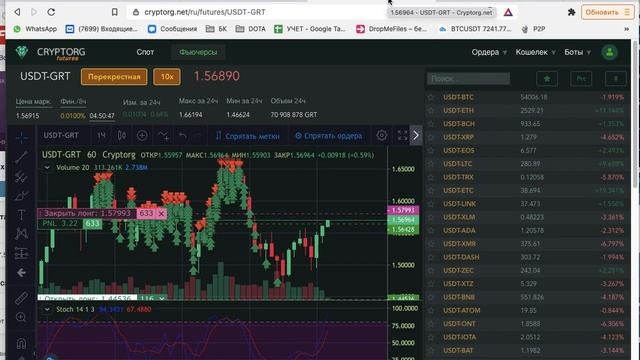This screenshot has height=360, width=640.
Task: Open chart settings gear
Action: (382, 135)
